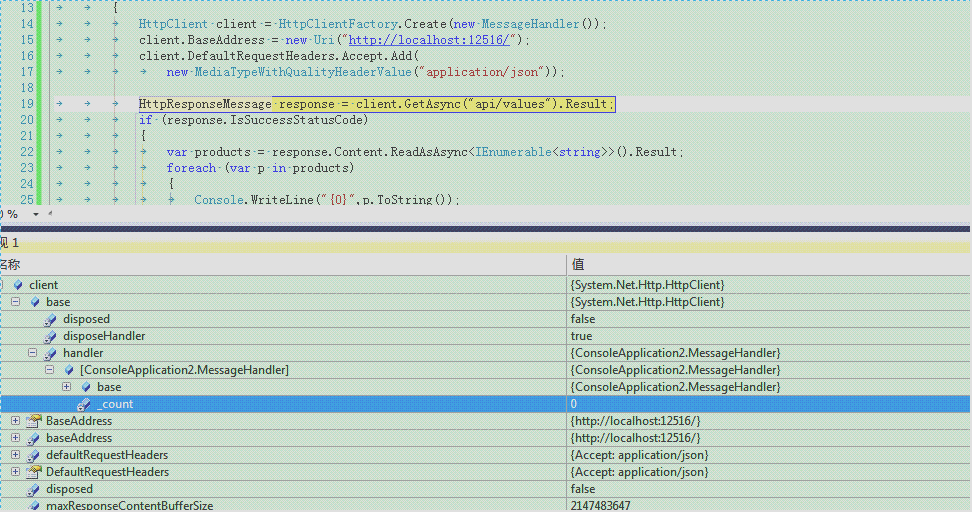Viewport: 972px width, 512px height.
Task: Click the field icon next to handler
Action: click(x=50, y=353)
